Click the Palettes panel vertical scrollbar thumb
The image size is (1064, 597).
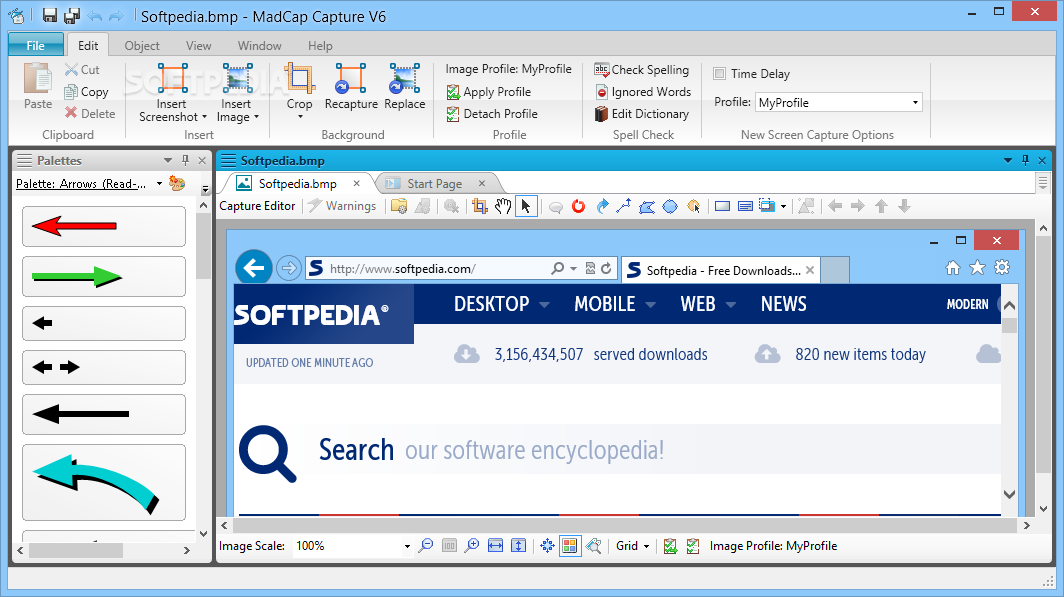(204, 245)
